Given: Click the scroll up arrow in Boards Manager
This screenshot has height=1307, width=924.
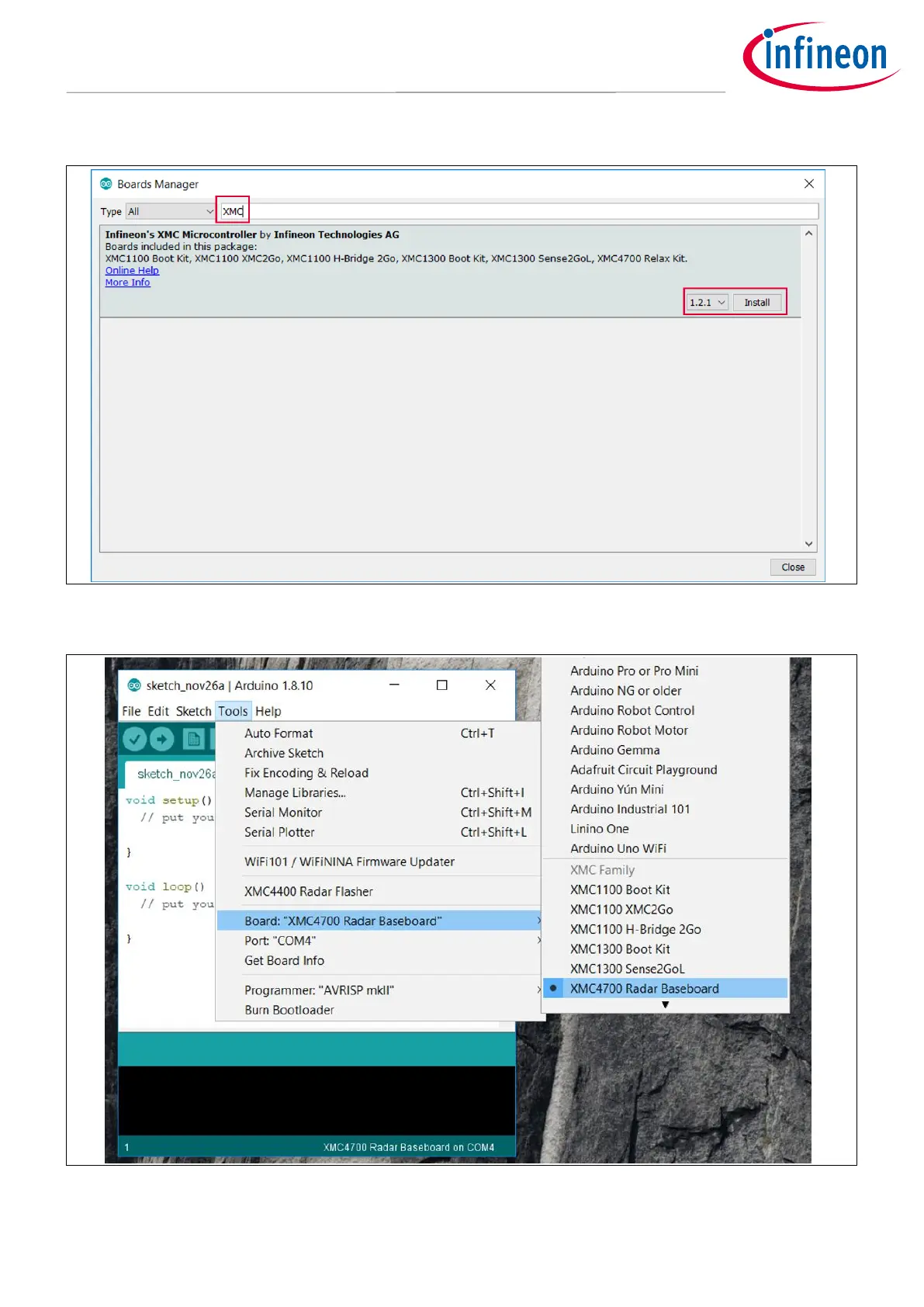Looking at the screenshot, I should pos(809,234).
